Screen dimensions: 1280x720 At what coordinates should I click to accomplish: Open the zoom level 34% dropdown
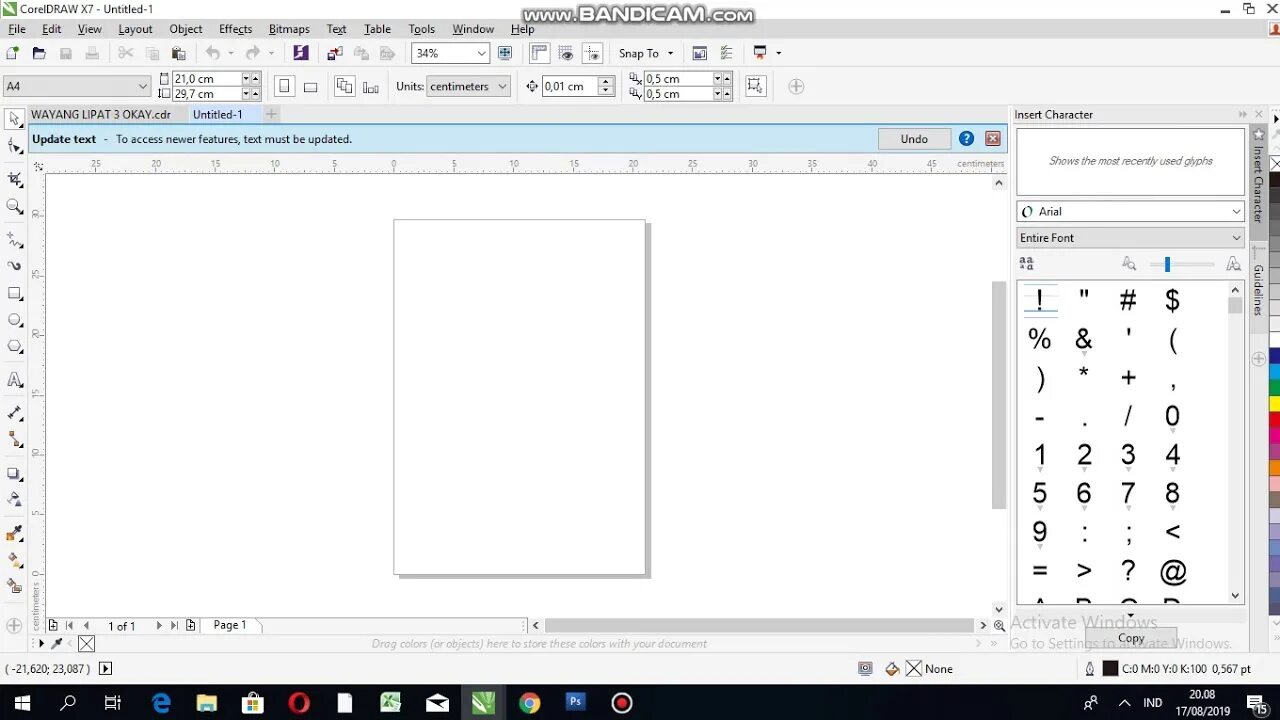481,53
